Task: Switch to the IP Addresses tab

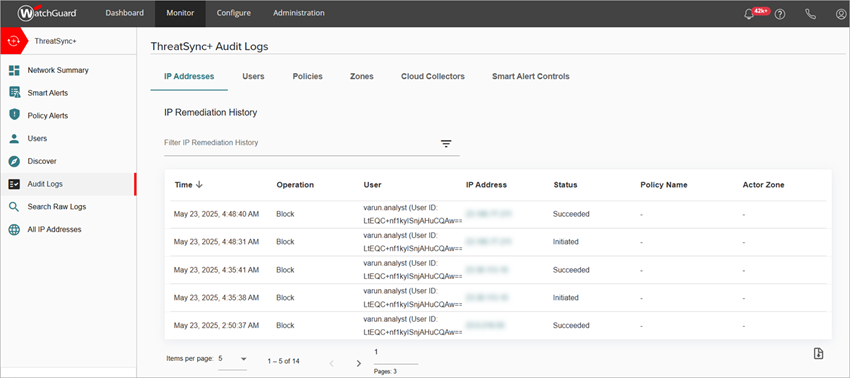Action: point(189,76)
